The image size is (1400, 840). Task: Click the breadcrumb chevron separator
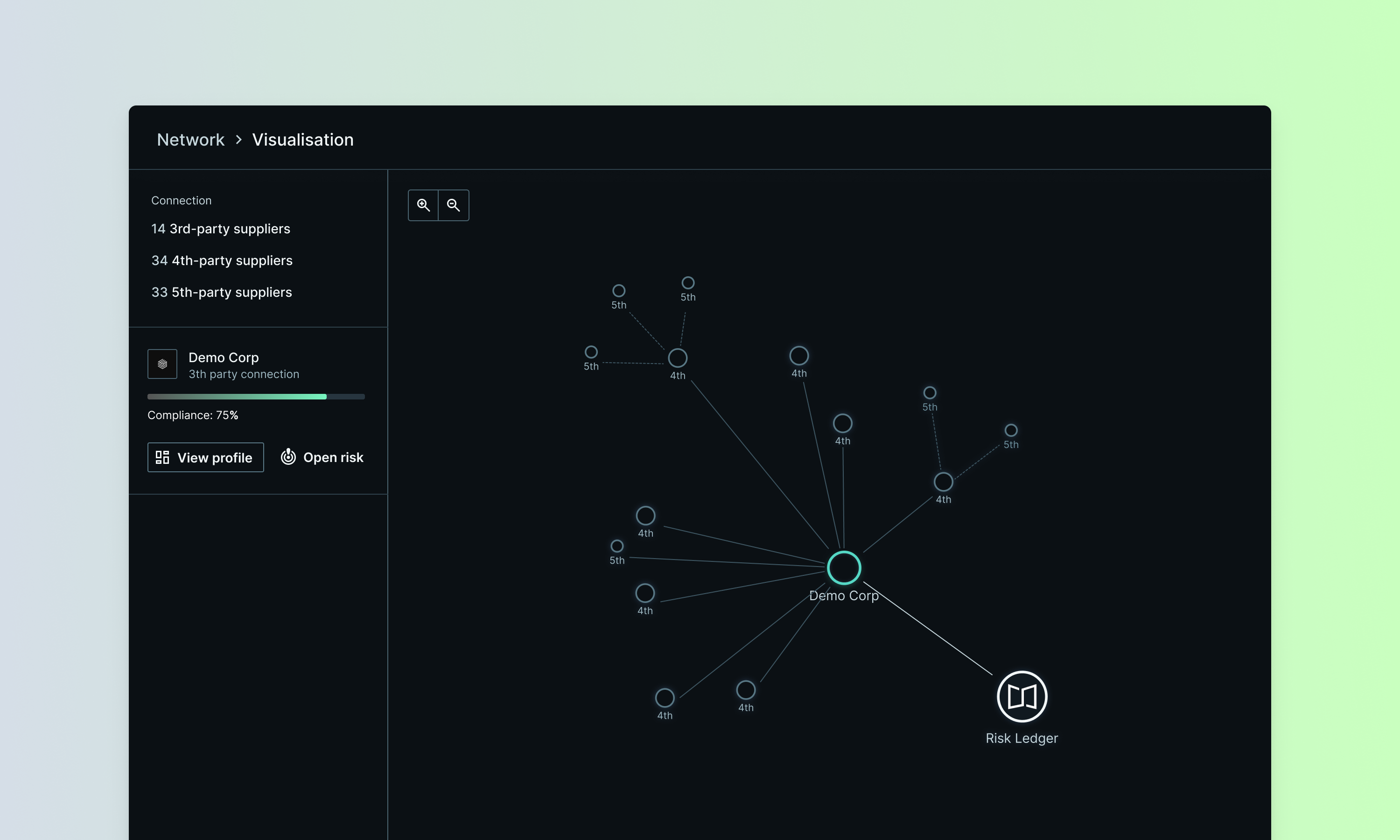(x=239, y=140)
